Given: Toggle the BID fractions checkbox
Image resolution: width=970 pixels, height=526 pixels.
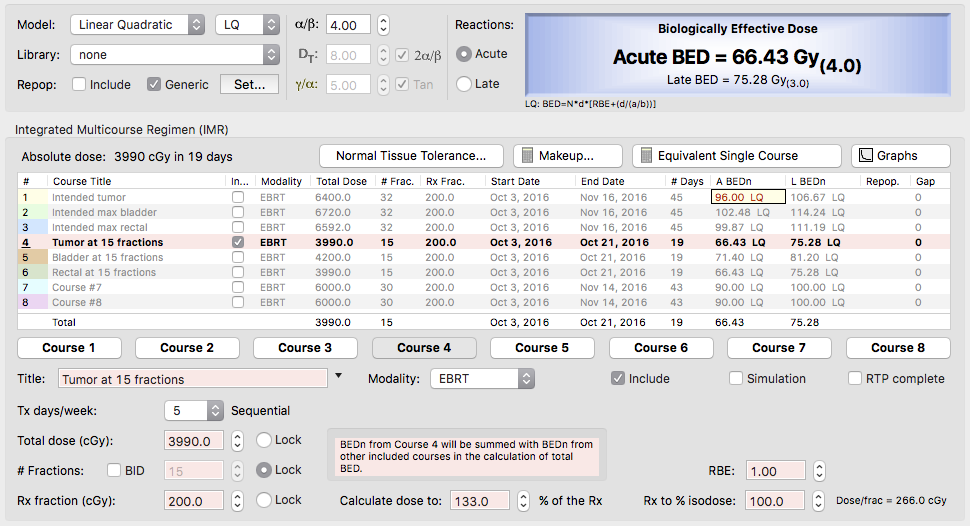Looking at the screenshot, I should 114,471.
